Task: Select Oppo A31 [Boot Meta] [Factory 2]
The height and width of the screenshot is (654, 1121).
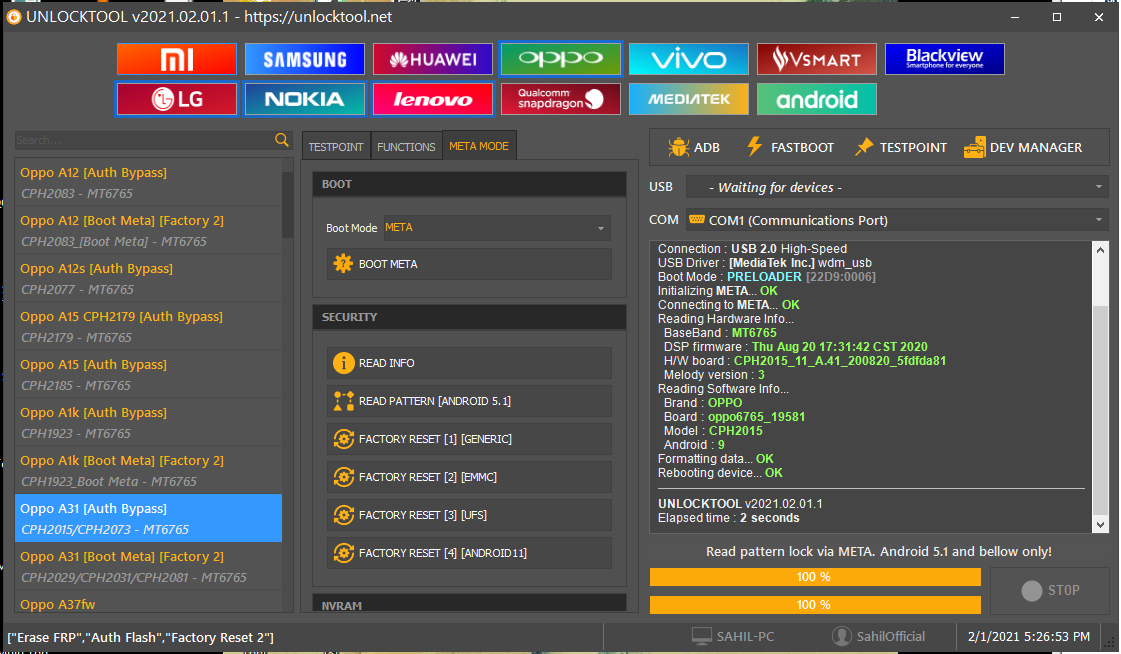Action: coord(148,566)
